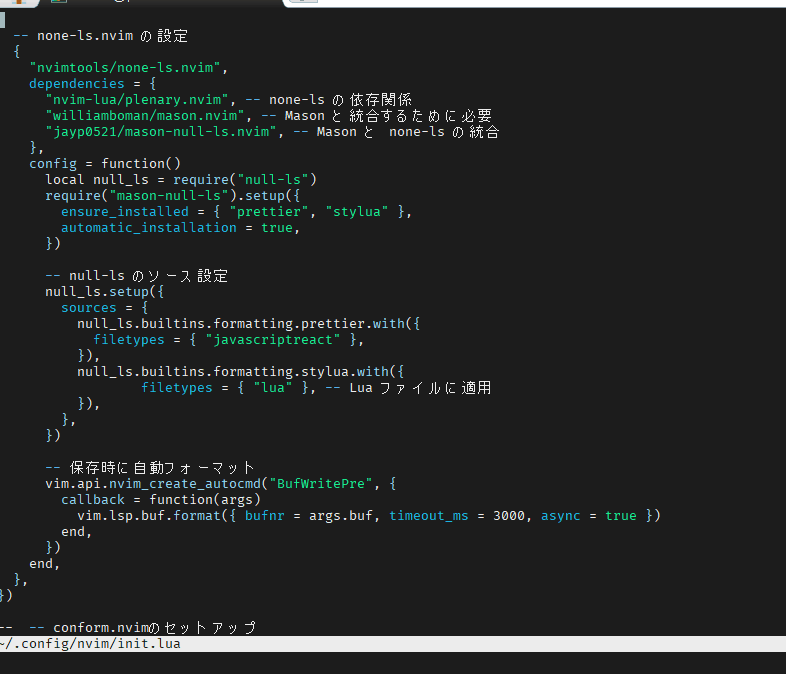
Task: Click the "automatic_installation" key
Action: click(149, 228)
